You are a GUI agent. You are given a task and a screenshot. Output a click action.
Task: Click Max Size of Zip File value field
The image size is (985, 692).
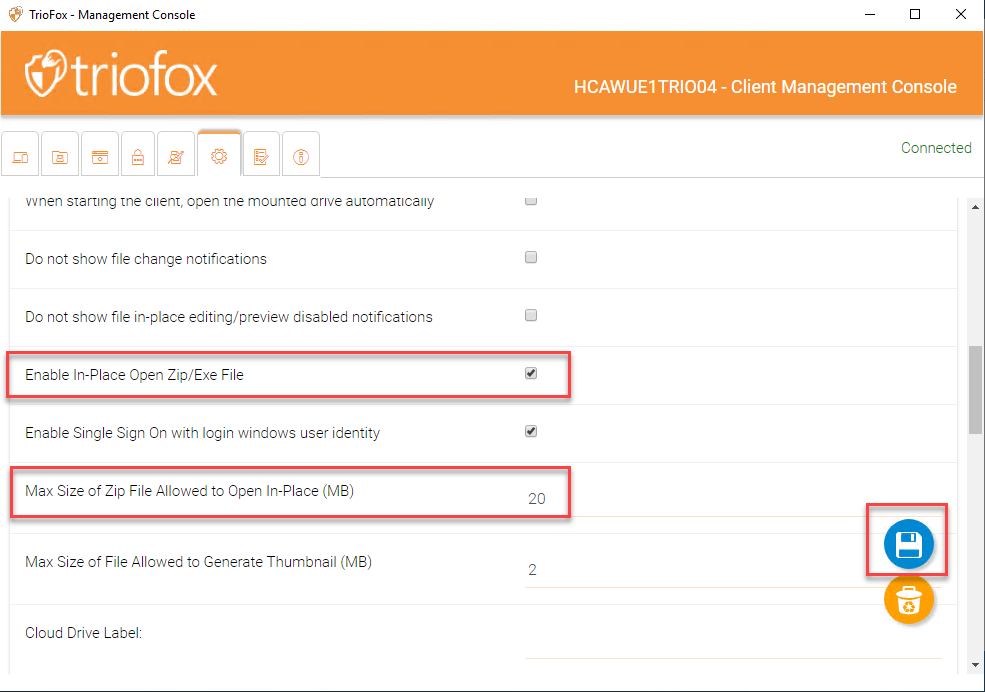pyautogui.click(x=732, y=499)
